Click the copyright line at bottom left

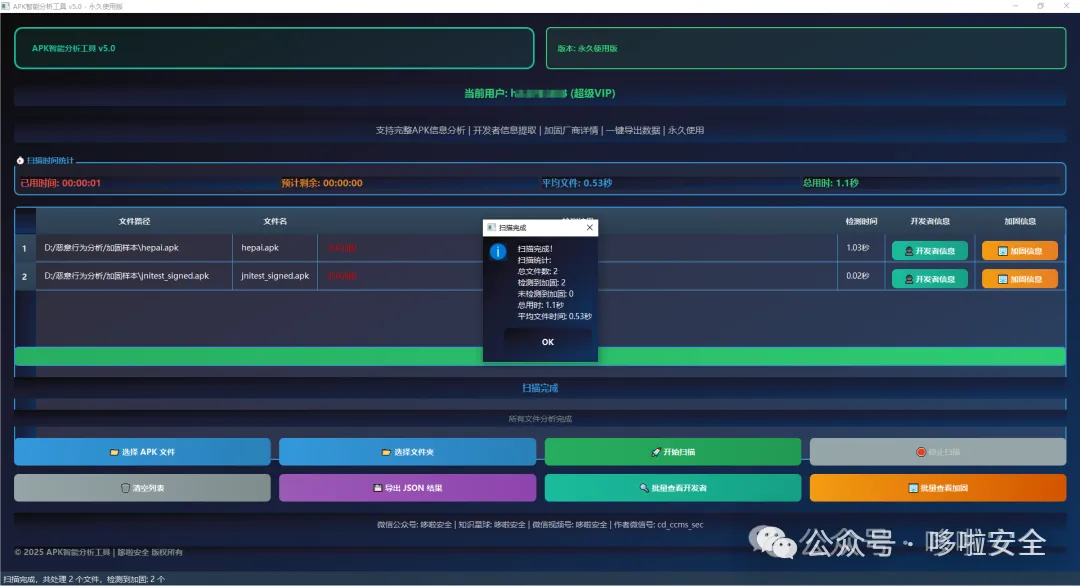pyautogui.click(x=98, y=552)
